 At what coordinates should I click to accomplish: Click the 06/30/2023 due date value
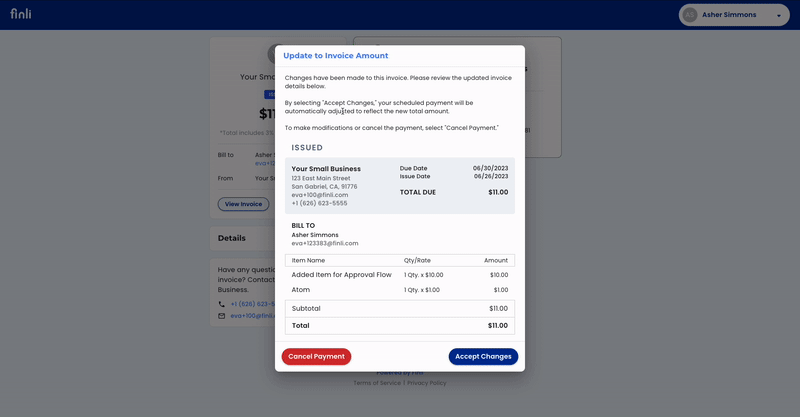click(490, 168)
